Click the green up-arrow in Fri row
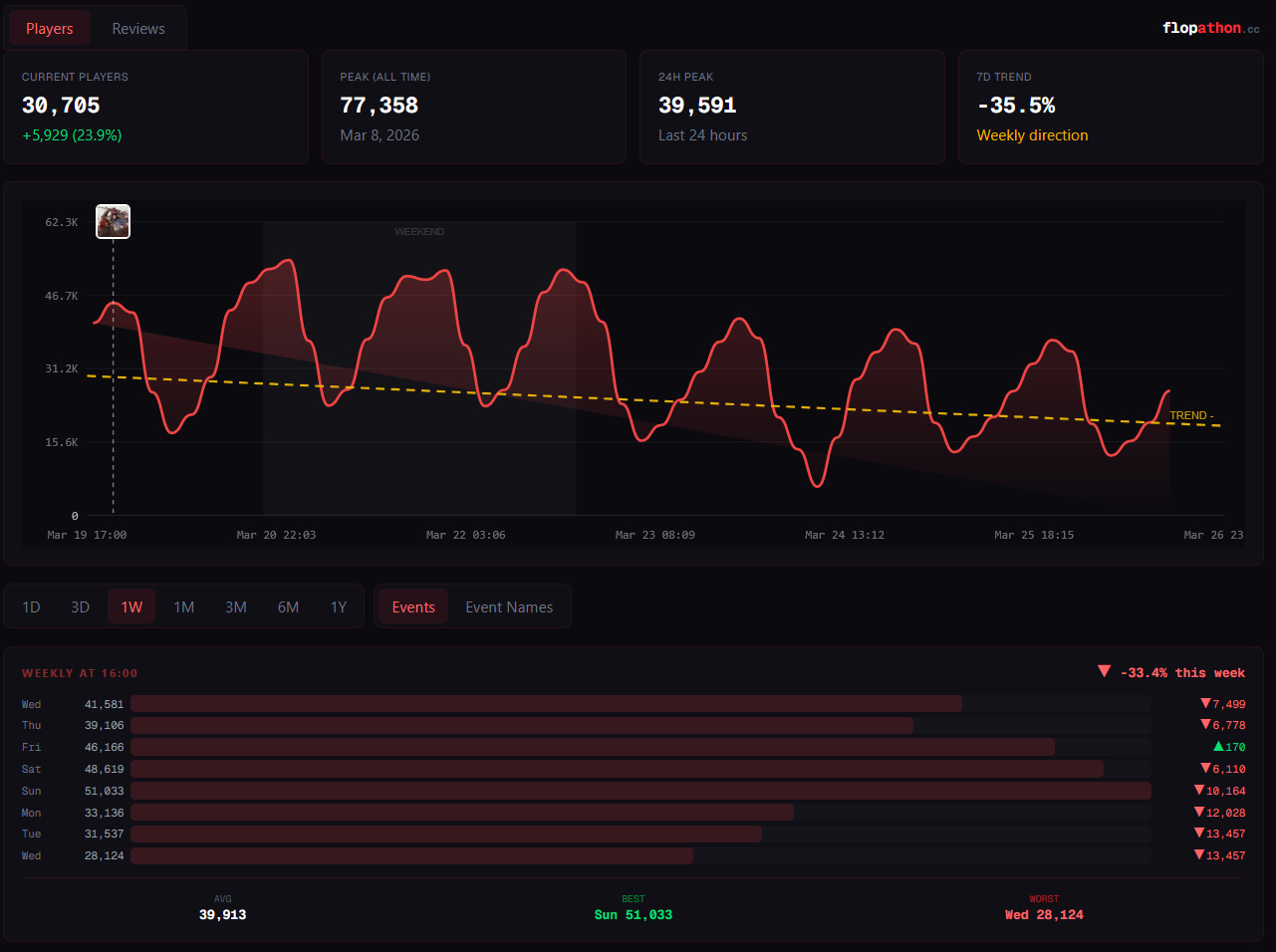Viewport: 1276px width, 952px height. 1218,746
